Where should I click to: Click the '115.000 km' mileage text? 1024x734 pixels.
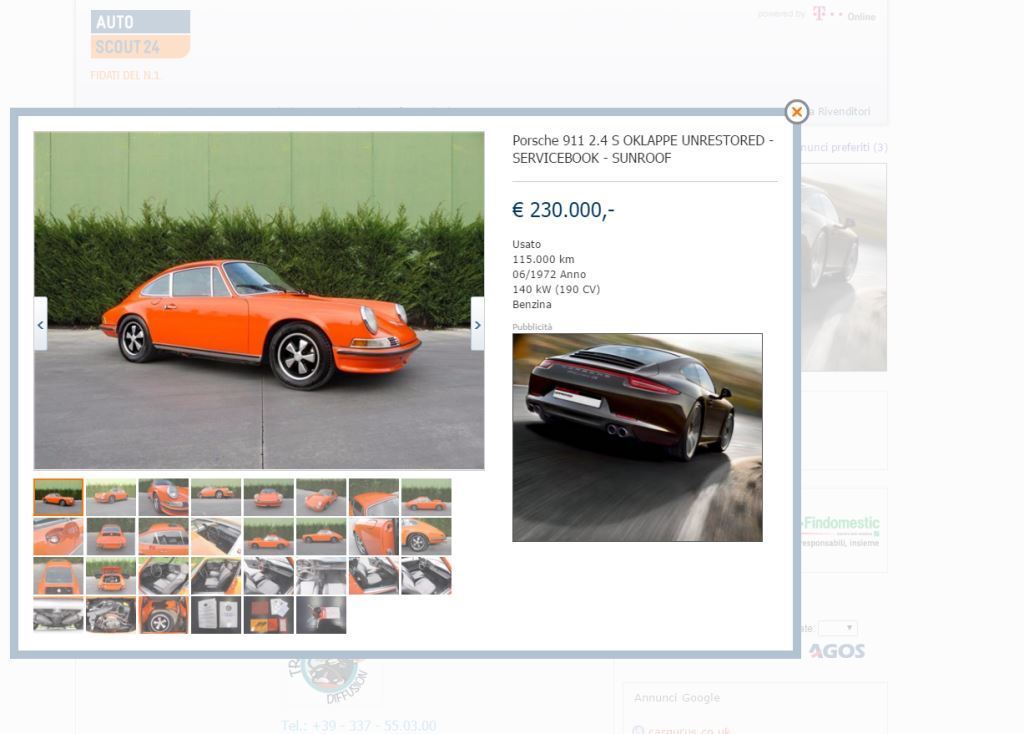click(543, 259)
